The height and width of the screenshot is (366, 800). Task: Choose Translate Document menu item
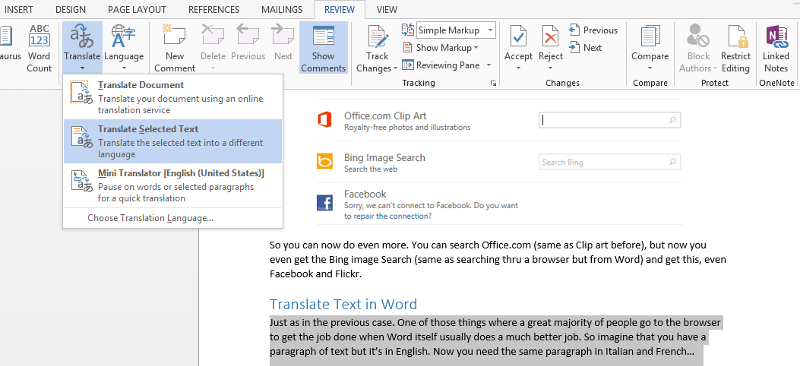172,97
